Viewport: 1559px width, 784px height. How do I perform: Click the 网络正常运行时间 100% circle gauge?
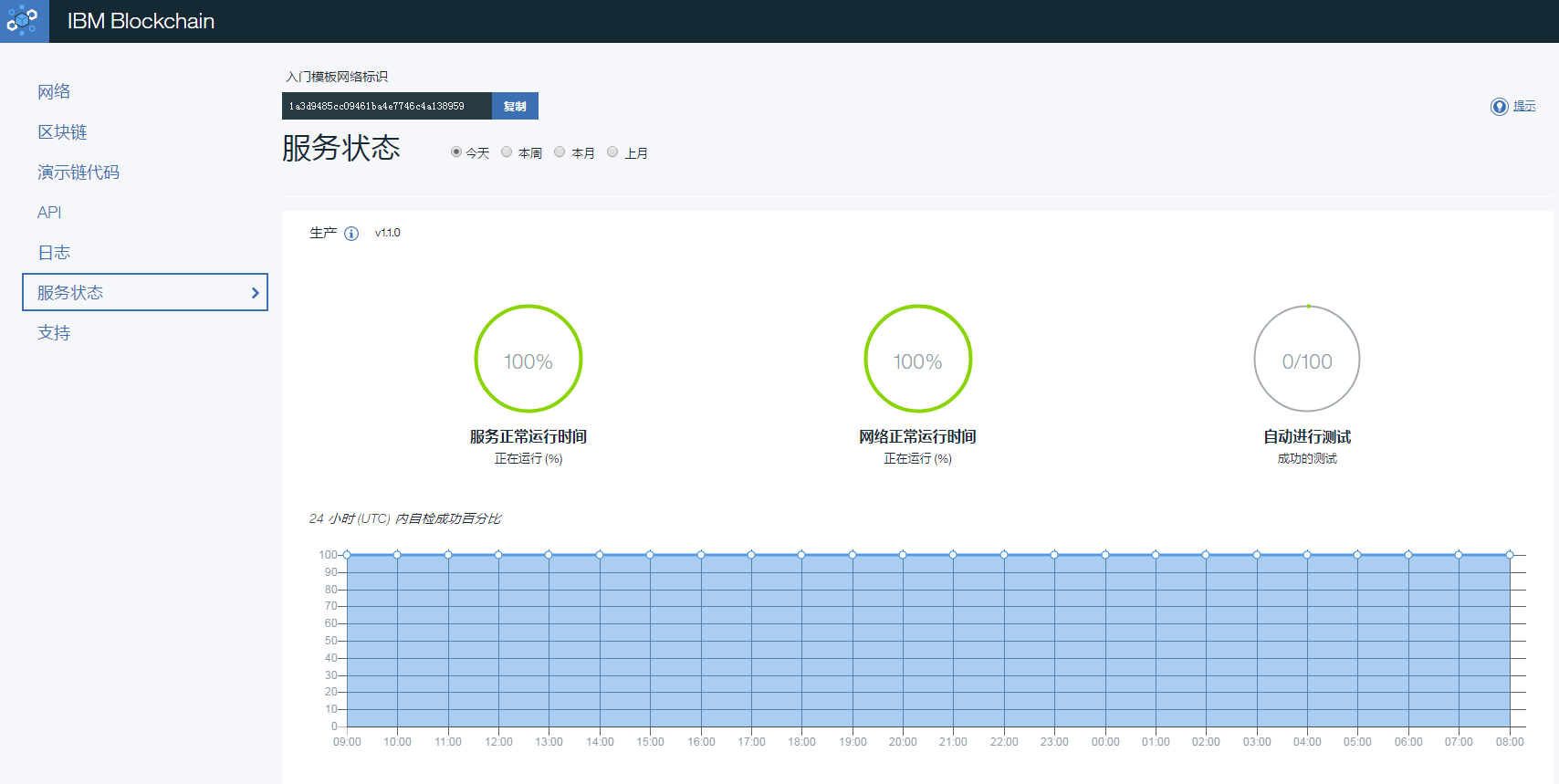917,359
